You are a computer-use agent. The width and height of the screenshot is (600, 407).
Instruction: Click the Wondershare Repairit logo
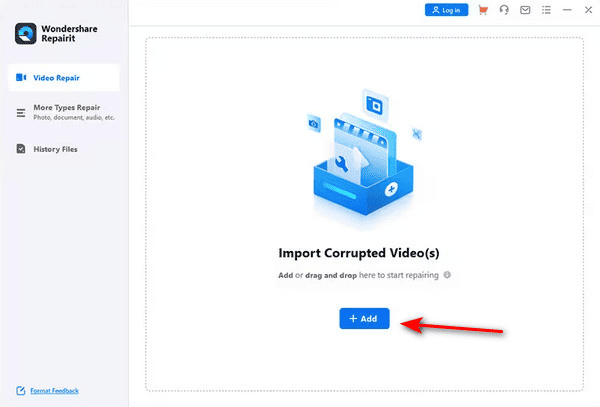[x=26, y=34]
